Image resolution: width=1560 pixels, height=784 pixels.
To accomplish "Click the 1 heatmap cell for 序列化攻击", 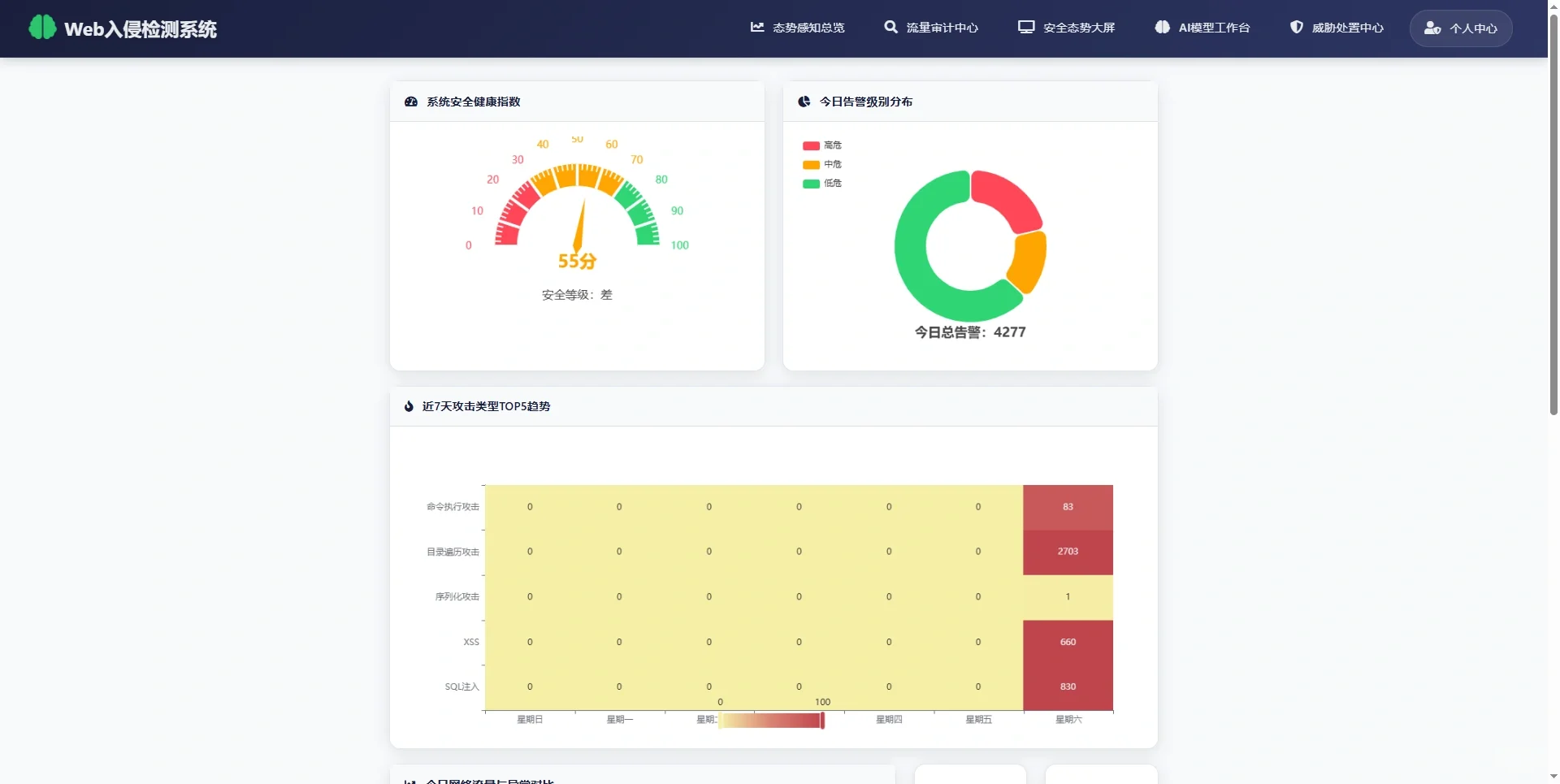I will click(1068, 597).
